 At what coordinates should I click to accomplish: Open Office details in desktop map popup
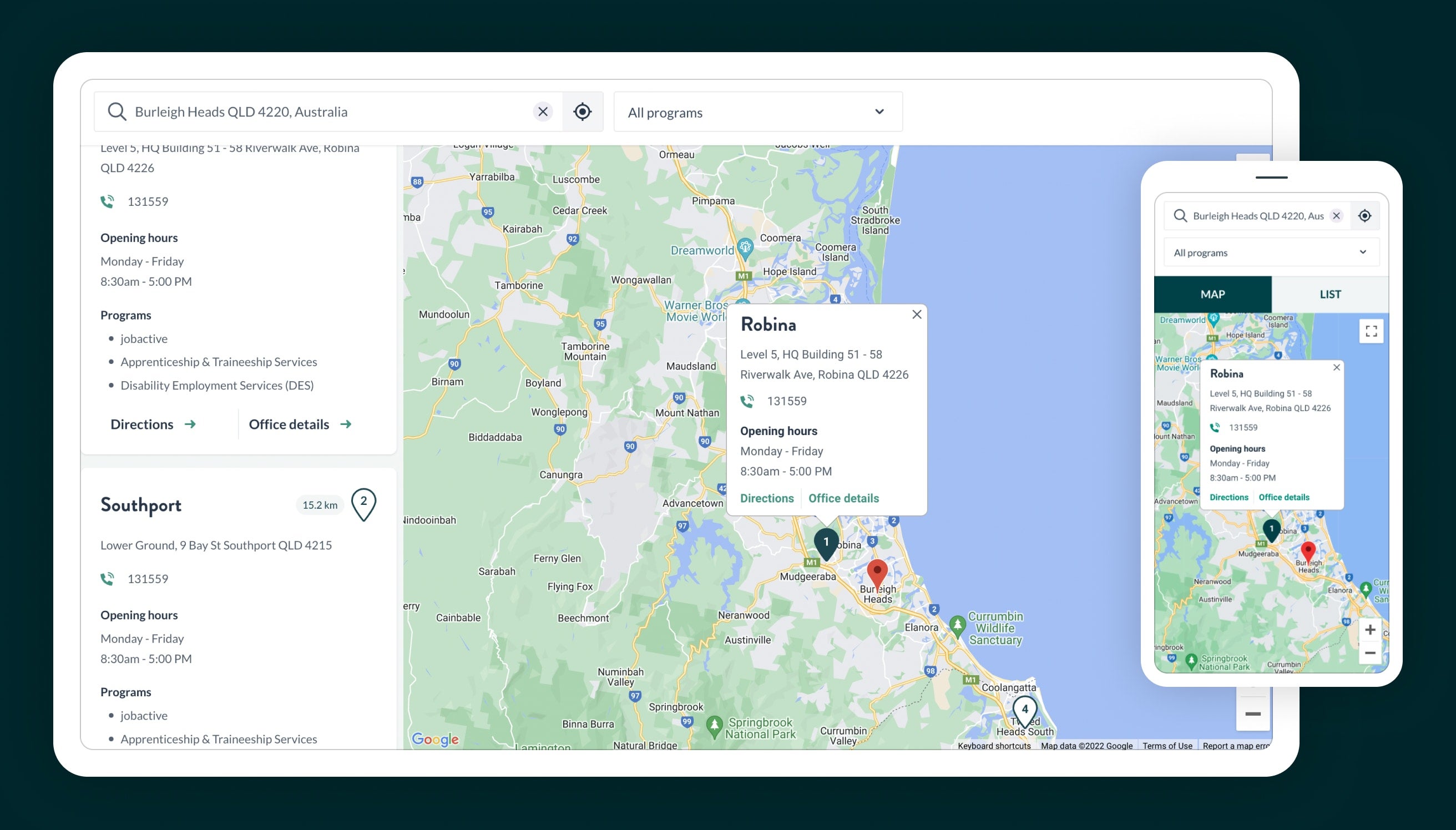[843, 498]
